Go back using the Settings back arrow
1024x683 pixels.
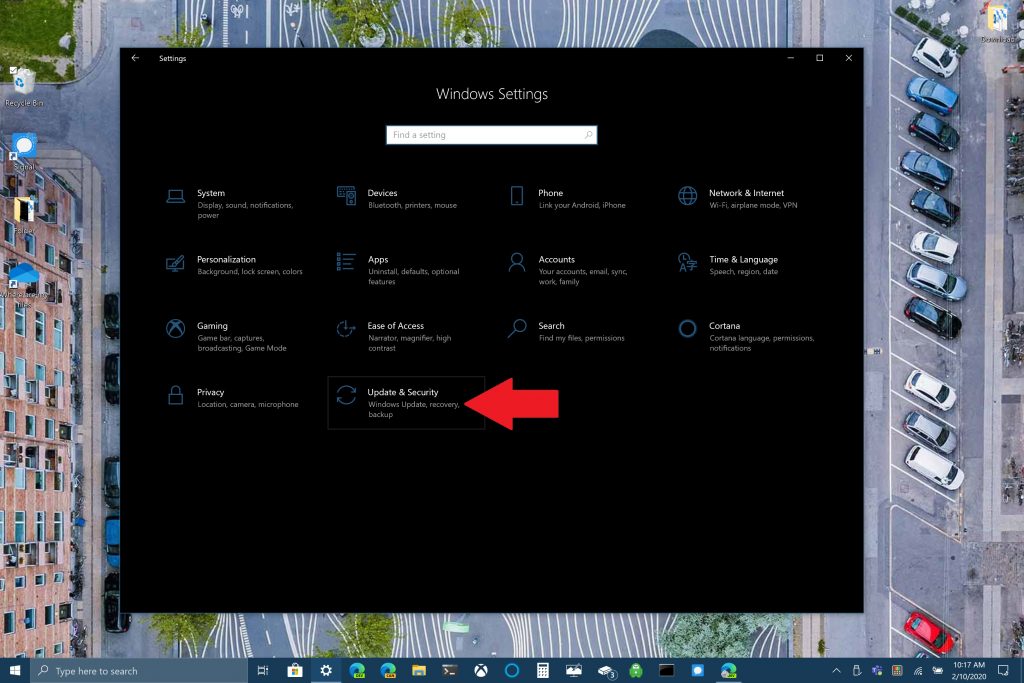[135, 58]
